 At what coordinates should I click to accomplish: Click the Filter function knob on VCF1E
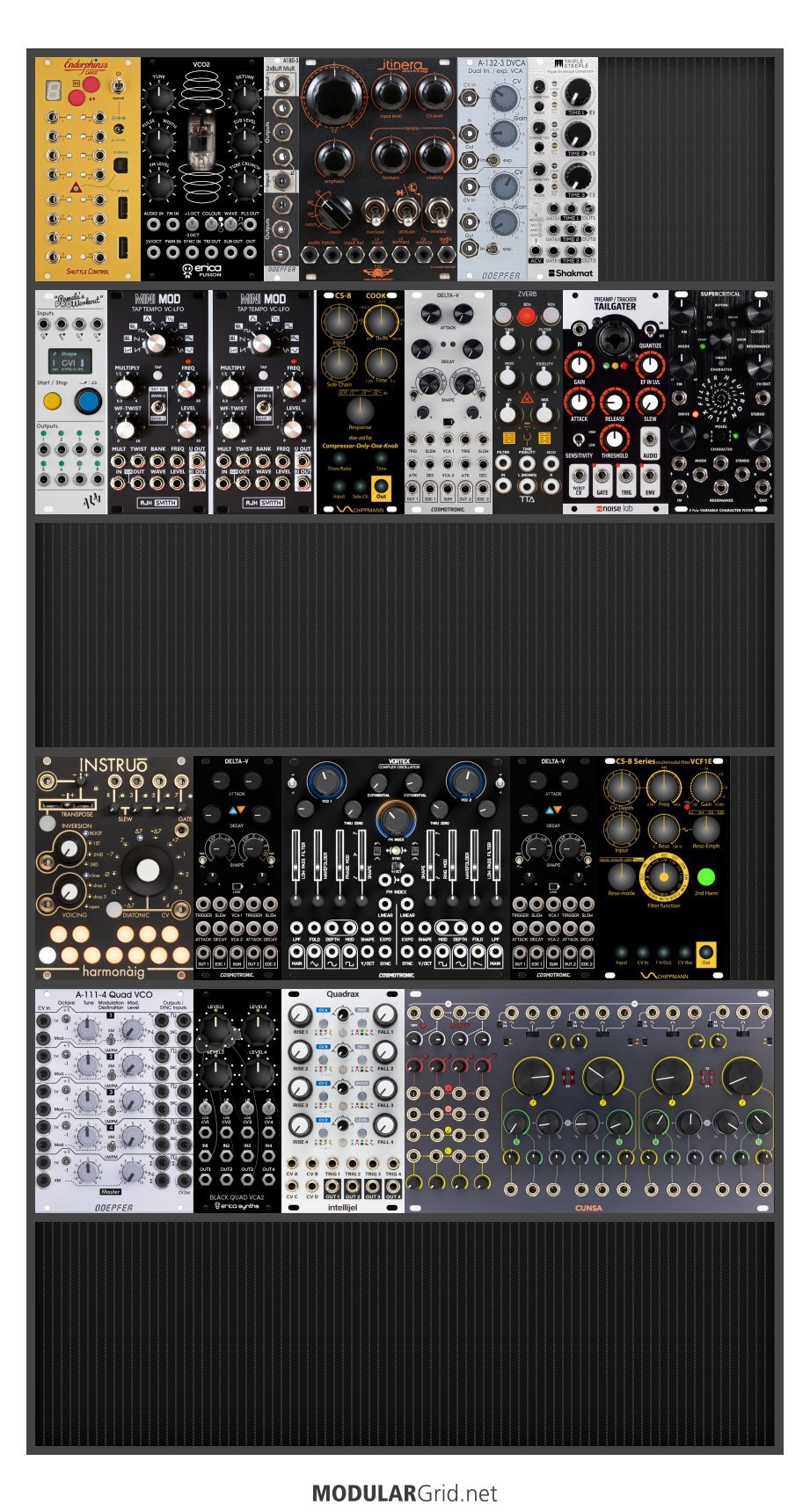tap(664, 876)
